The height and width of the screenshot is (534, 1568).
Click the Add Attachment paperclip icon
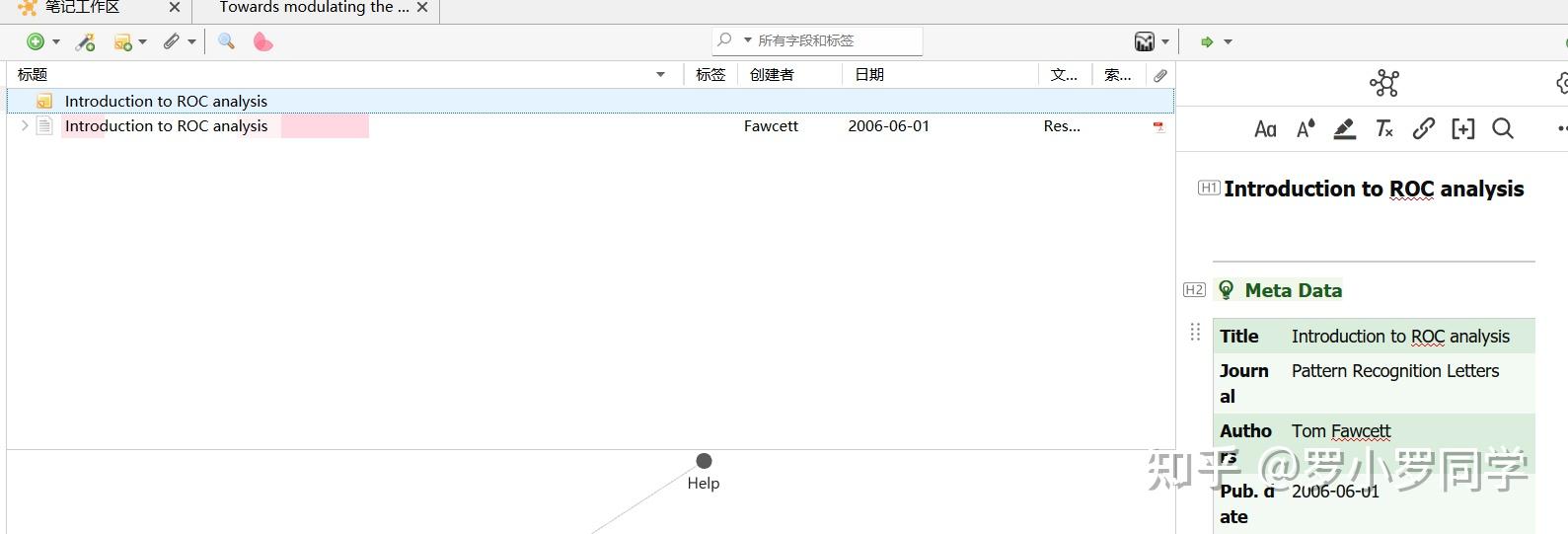click(x=172, y=41)
